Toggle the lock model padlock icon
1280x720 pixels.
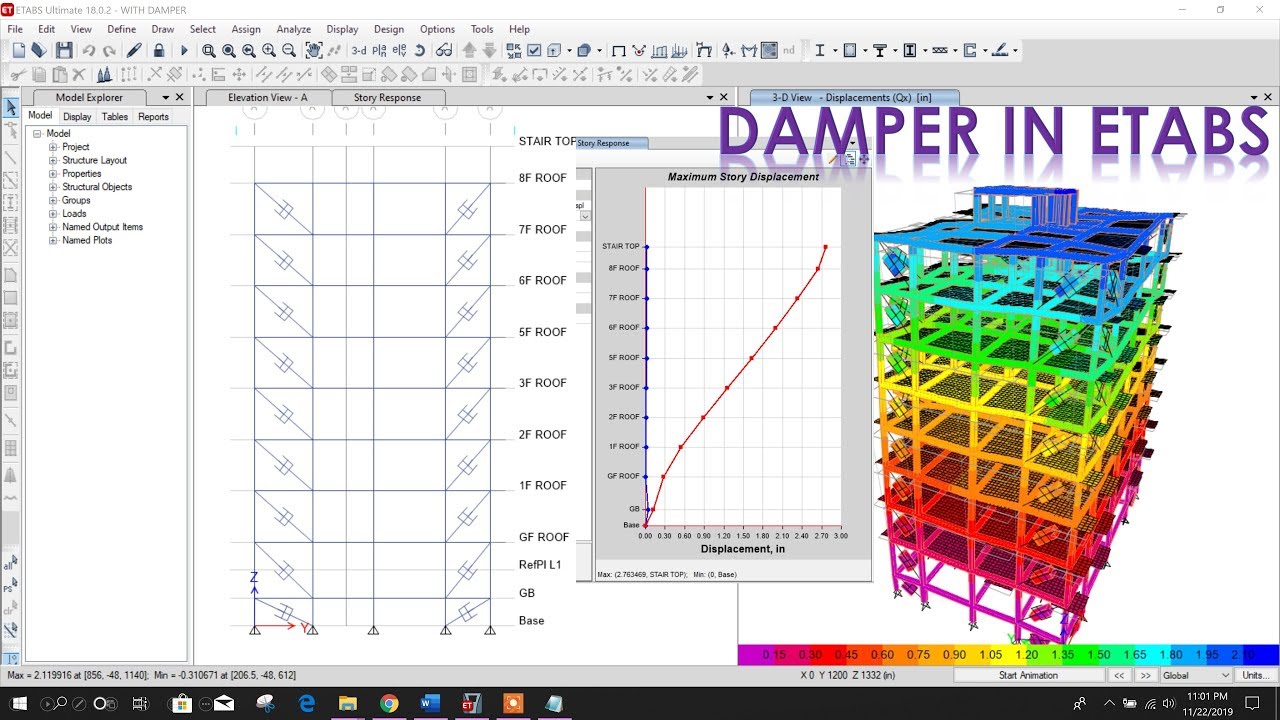tap(160, 50)
